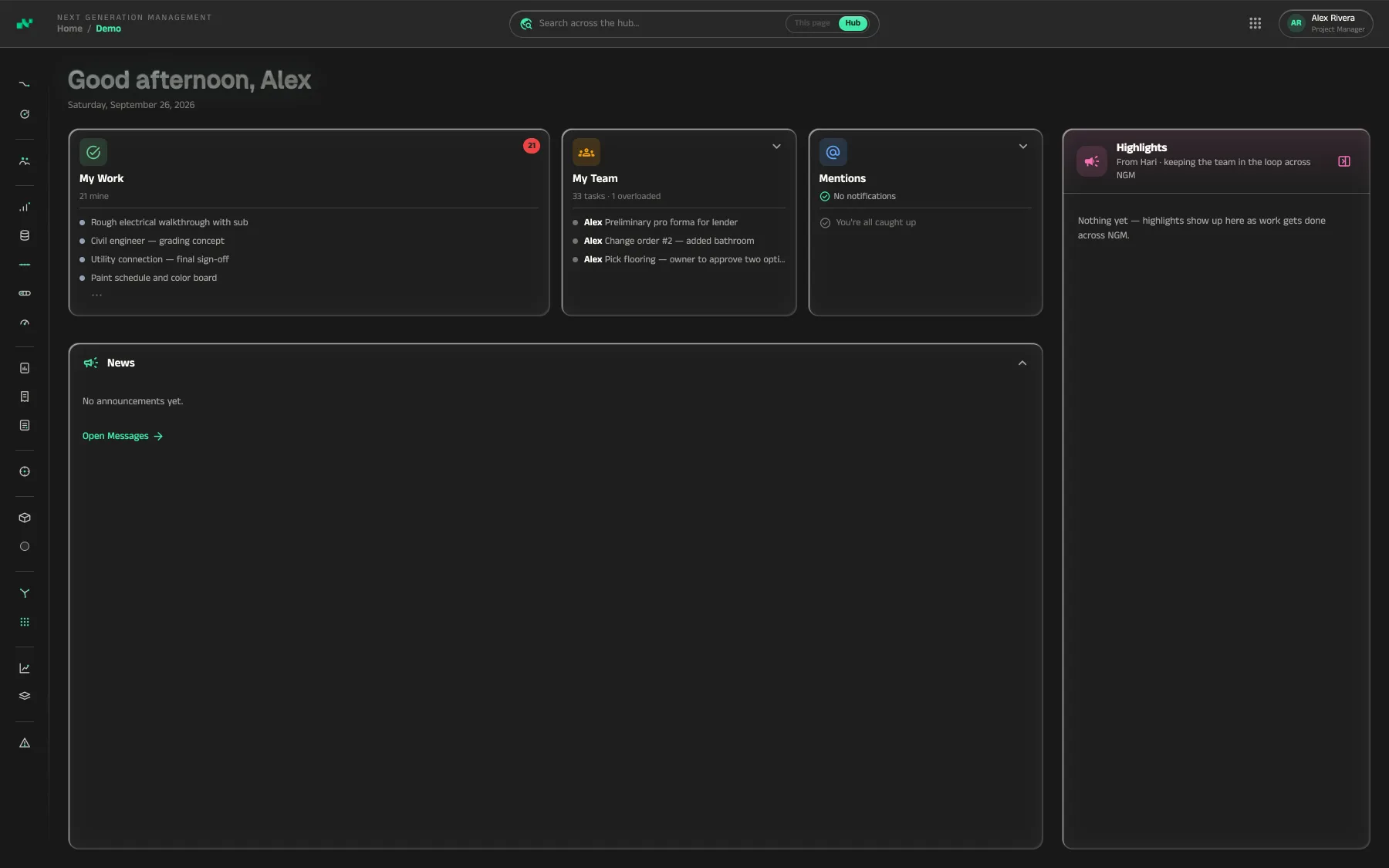
Task: Open 'Rough electrical walkthrough with sub' task
Action: (x=169, y=222)
